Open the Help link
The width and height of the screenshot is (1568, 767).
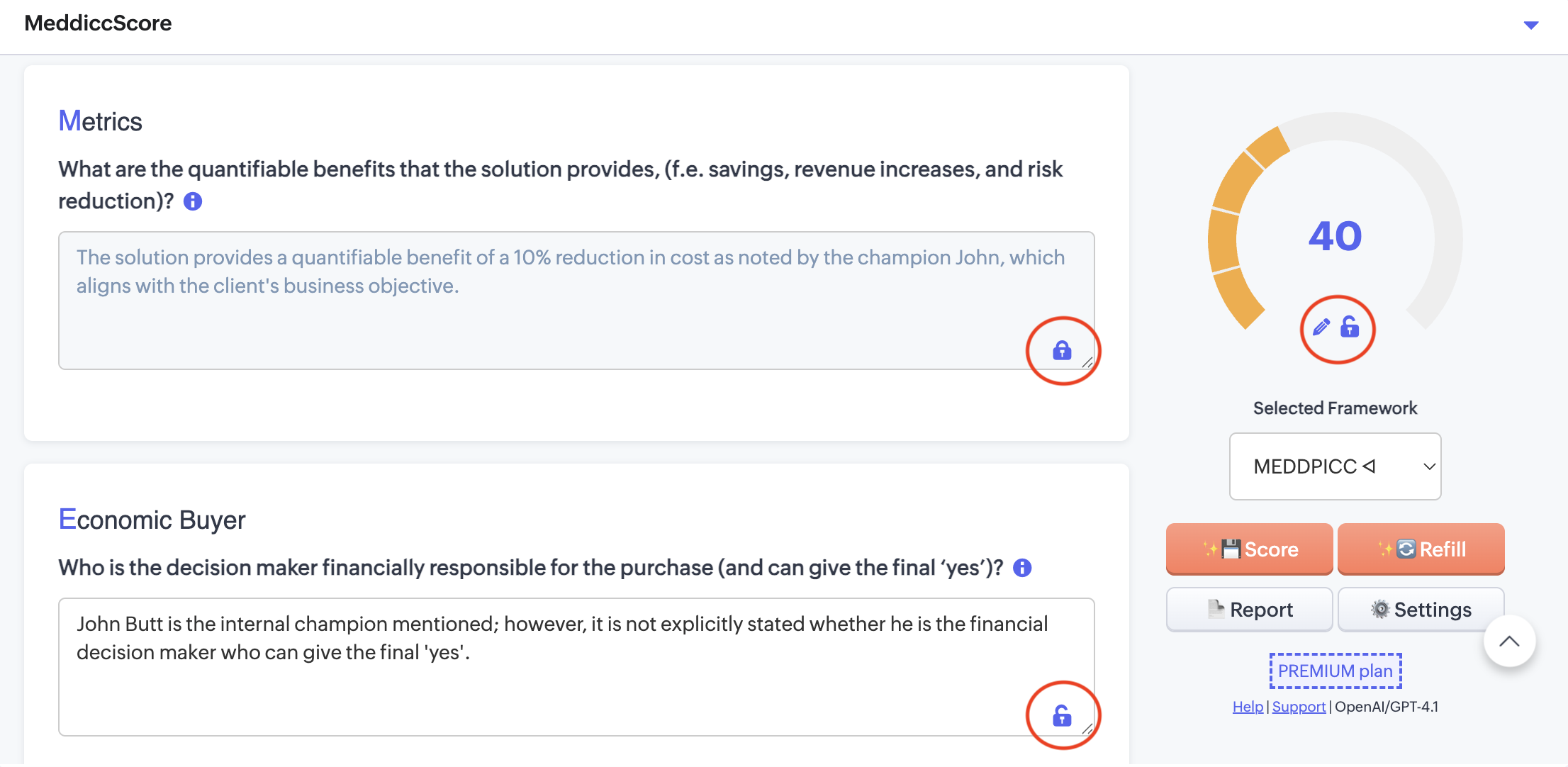pos(1248,707)
